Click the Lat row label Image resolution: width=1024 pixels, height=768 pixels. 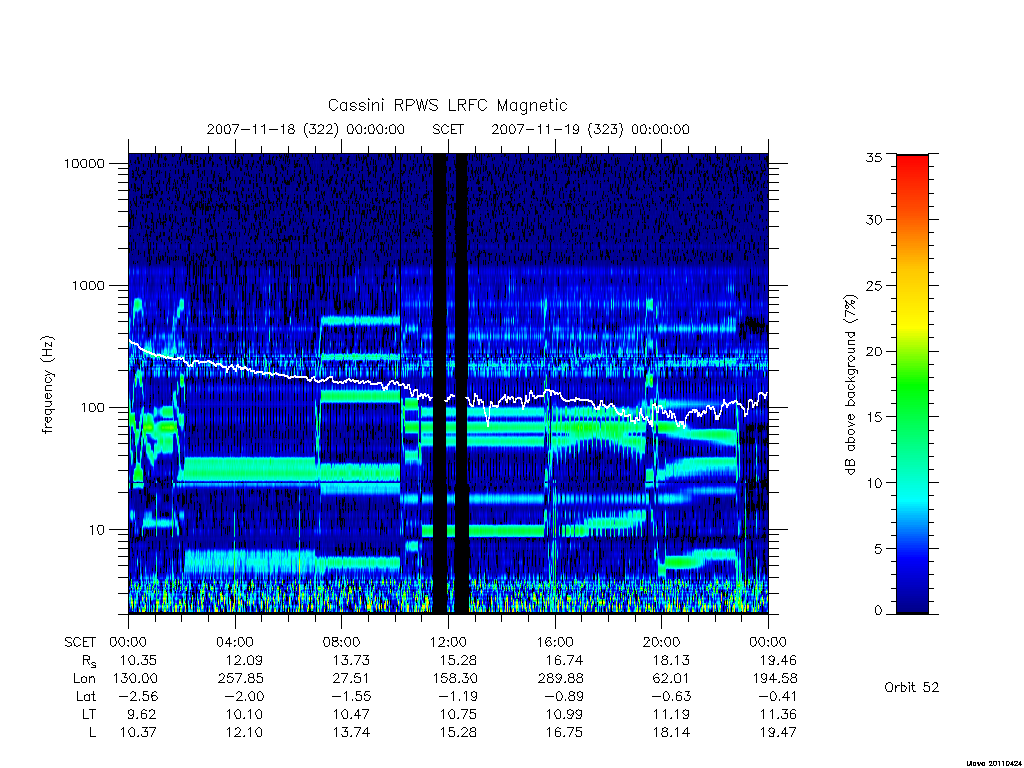[x=85, y=696]
